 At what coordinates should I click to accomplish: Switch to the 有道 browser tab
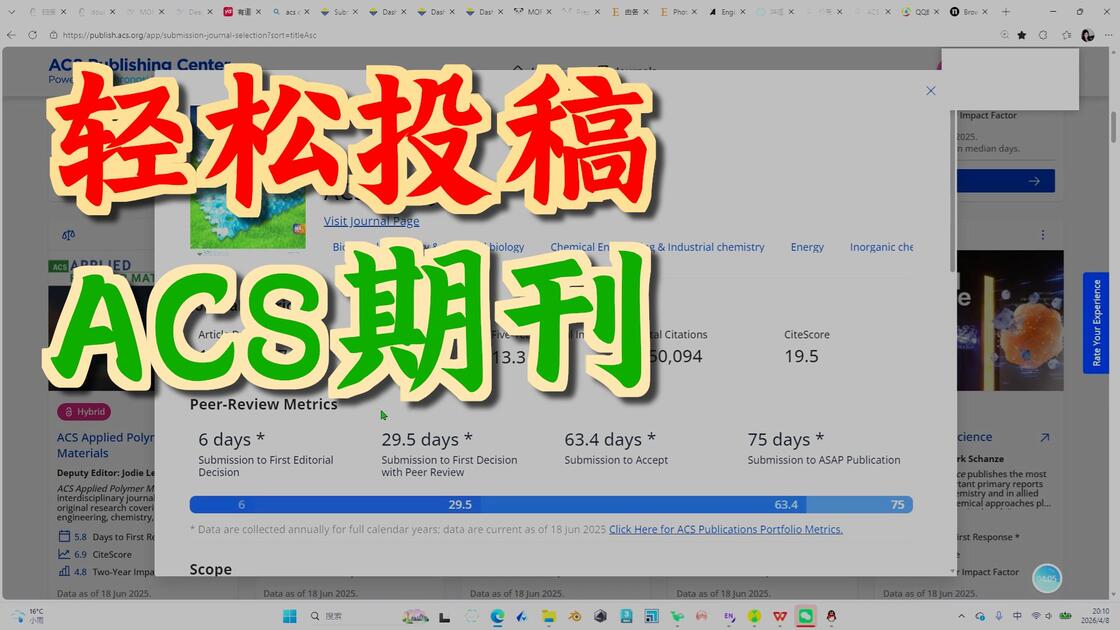(242, 11)
